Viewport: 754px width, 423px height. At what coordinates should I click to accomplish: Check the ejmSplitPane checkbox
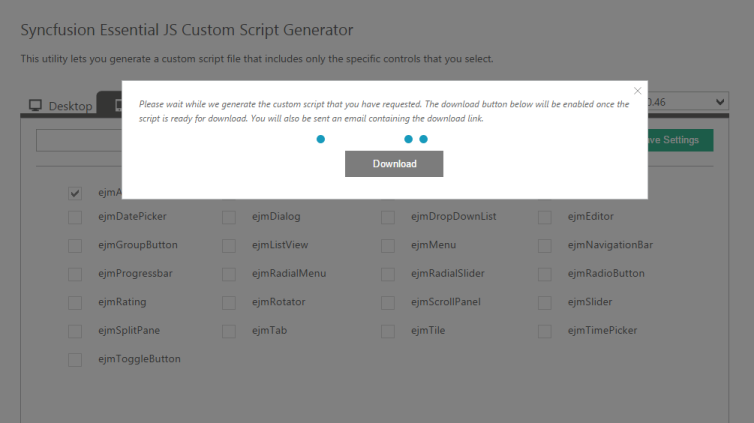click(x=75, y=331)
